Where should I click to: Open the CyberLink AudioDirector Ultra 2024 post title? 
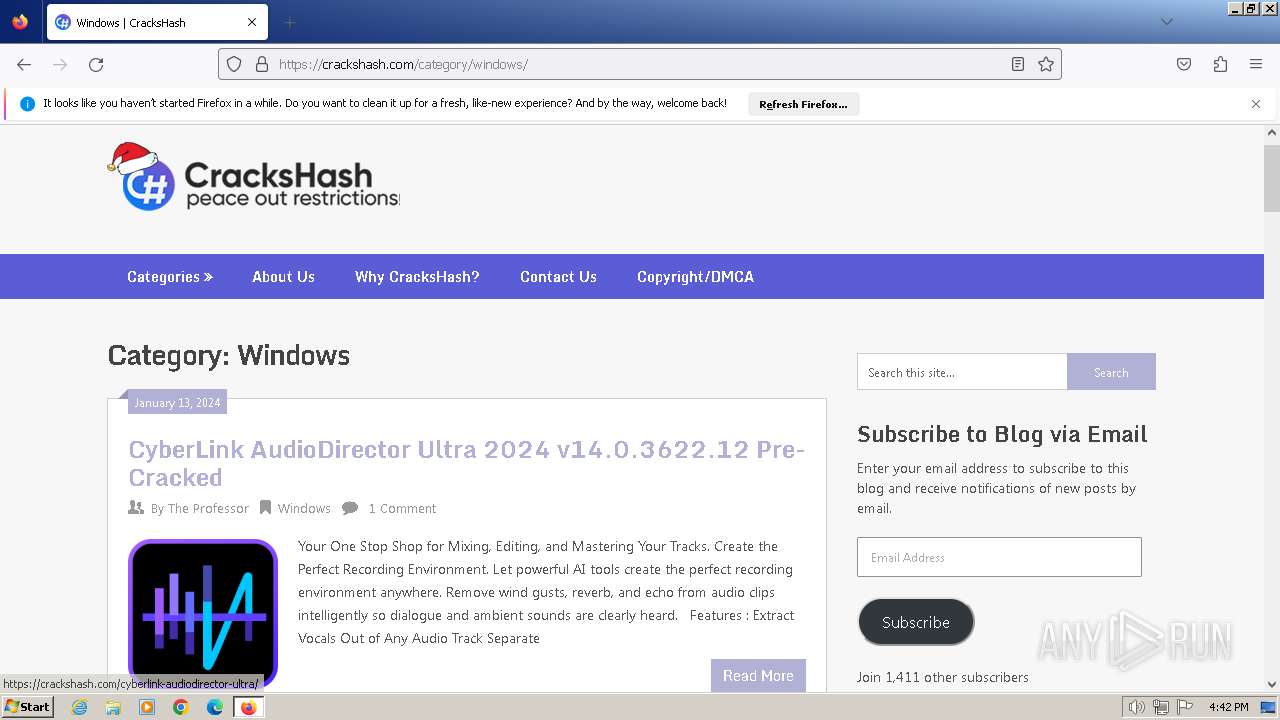467,463
